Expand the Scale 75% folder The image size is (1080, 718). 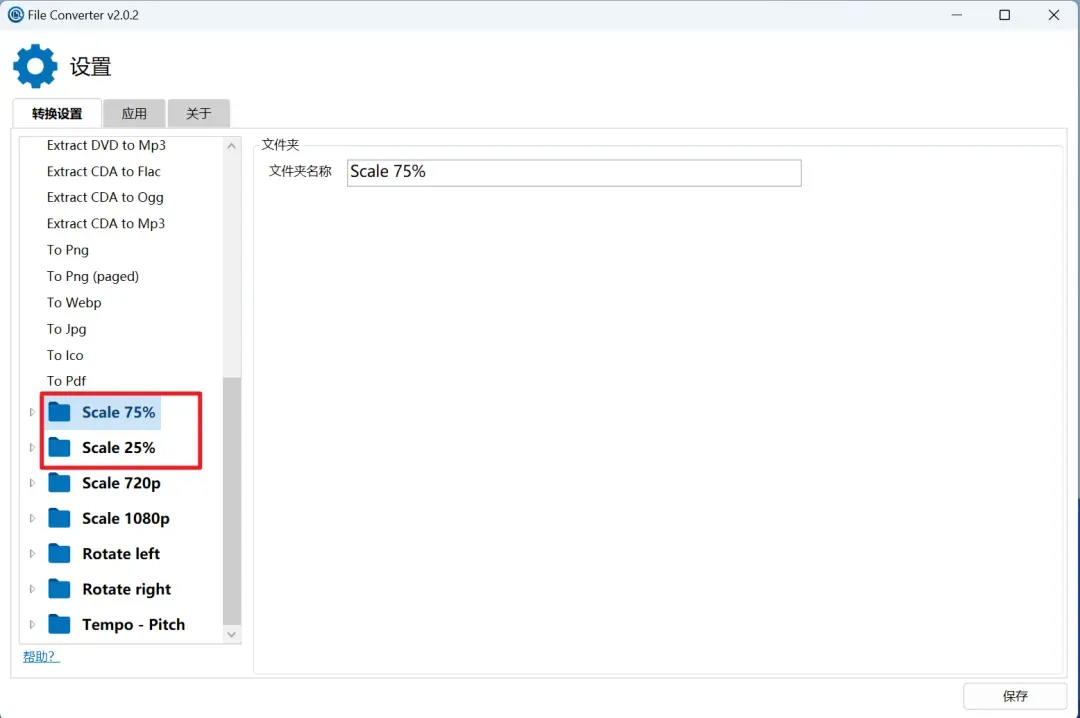point(32,412)
